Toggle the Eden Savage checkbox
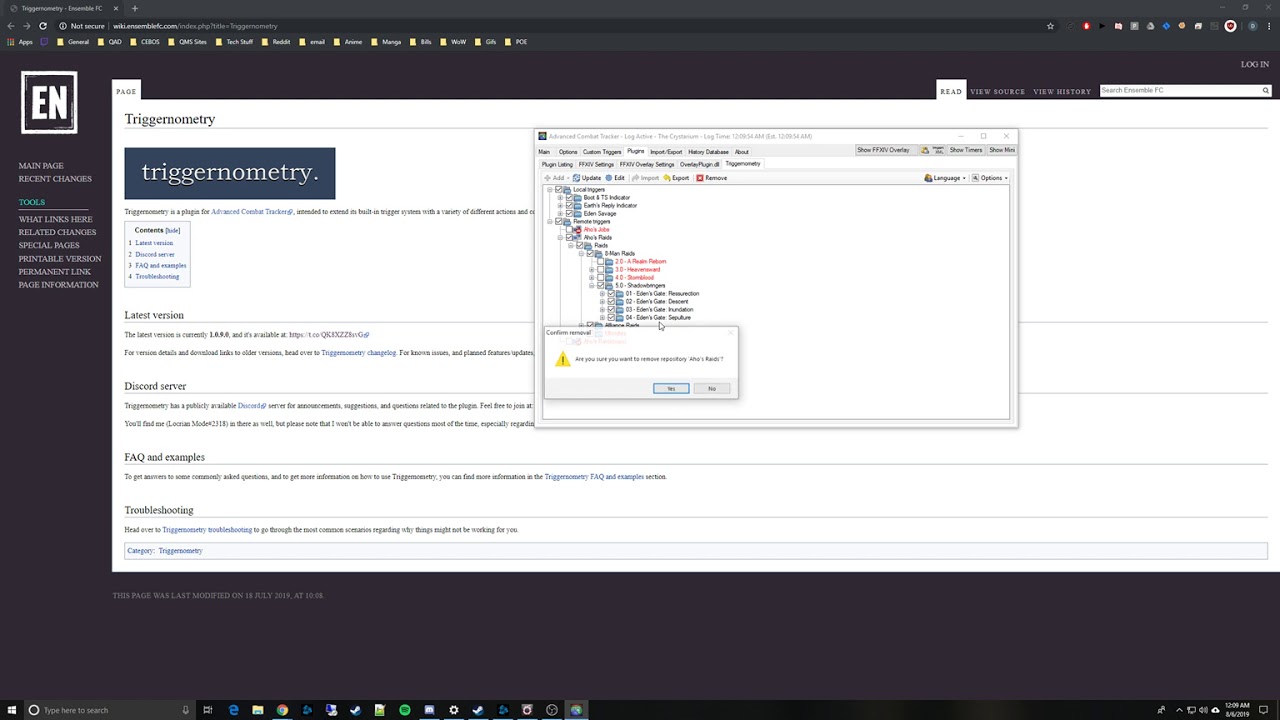Image resolution: width=1280 pixels, height=720 pixels. (570, 214)
